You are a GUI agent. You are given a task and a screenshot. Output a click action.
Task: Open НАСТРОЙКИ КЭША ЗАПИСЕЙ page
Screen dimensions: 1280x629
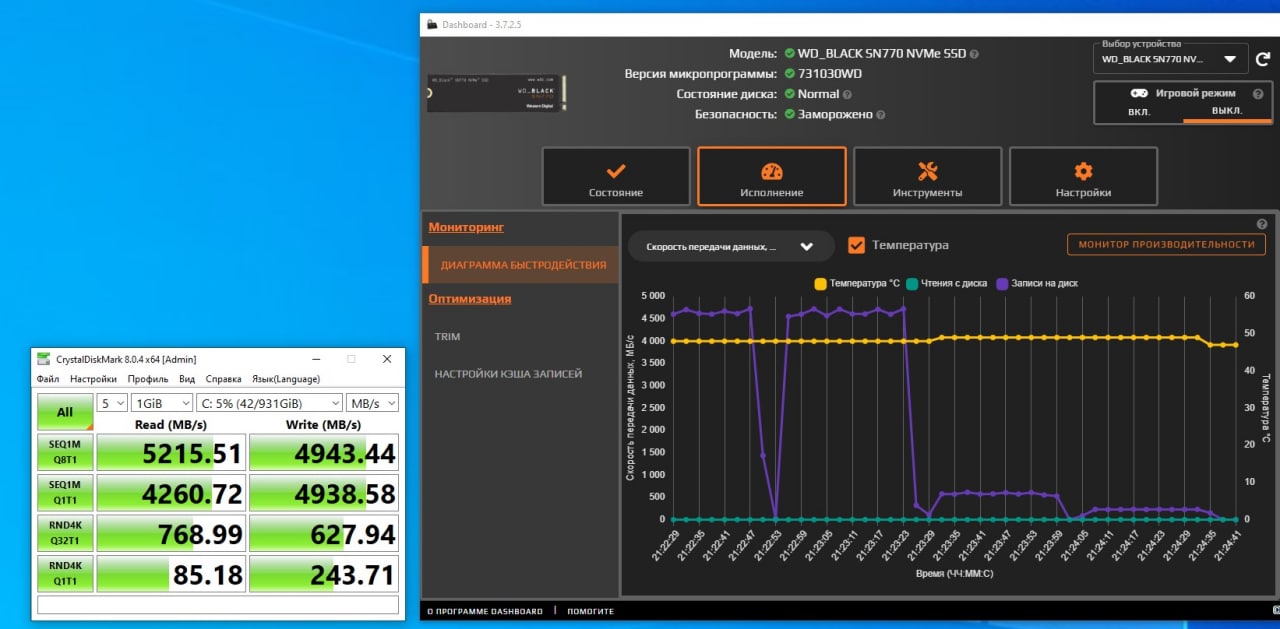508,374
